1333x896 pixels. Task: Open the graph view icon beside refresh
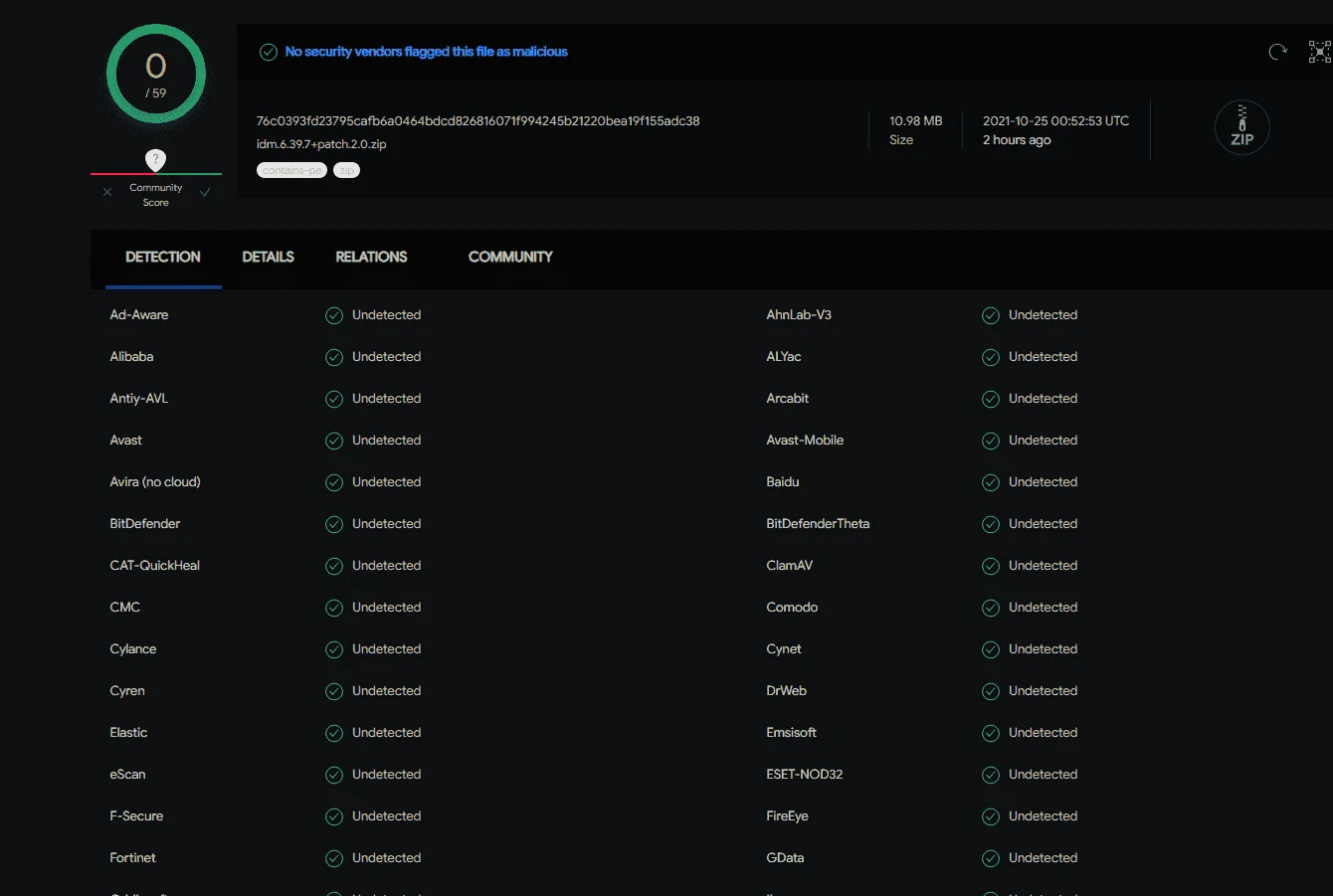click(x=1319, y=52)
